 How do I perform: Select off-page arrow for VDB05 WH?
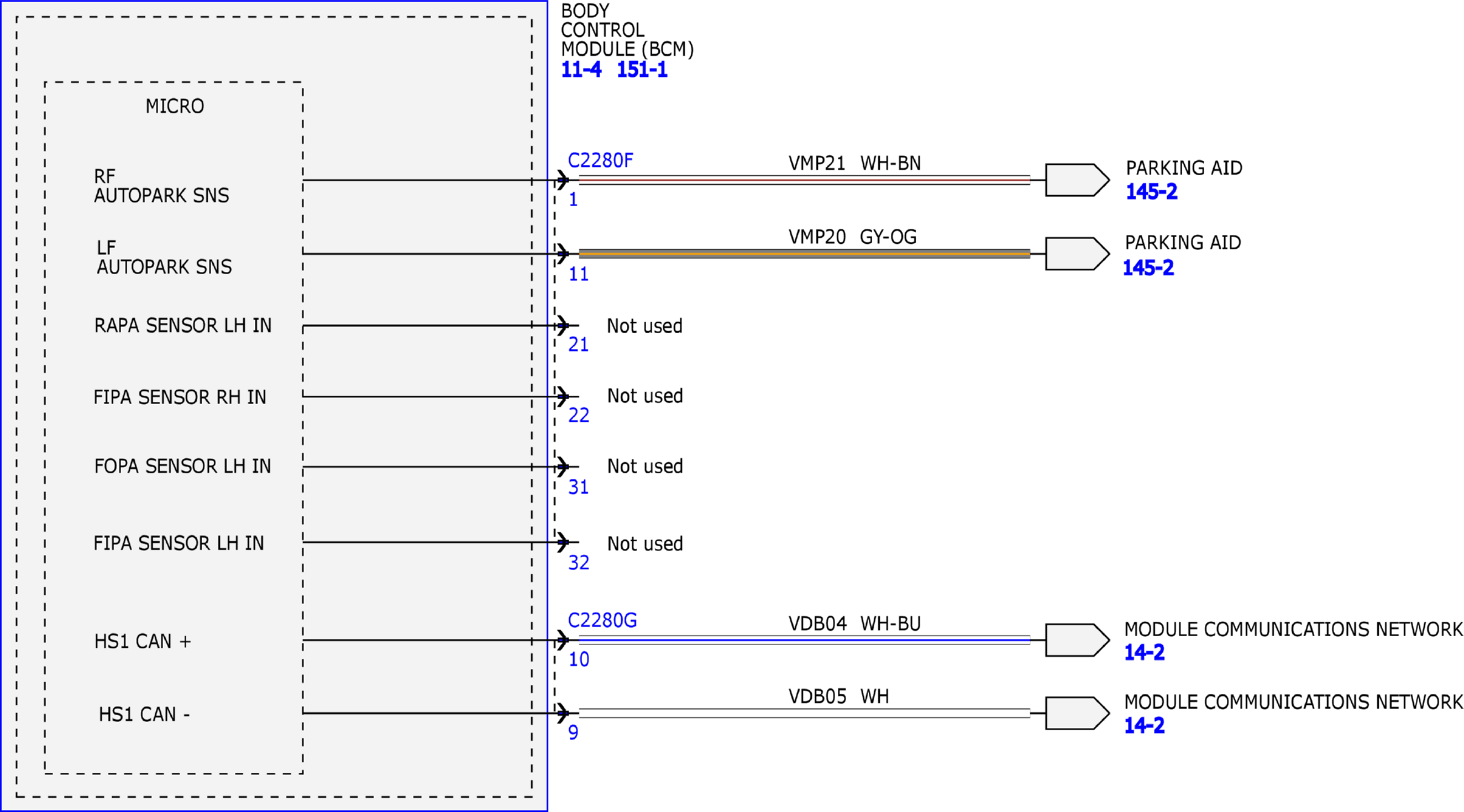tap(1077, 713)
